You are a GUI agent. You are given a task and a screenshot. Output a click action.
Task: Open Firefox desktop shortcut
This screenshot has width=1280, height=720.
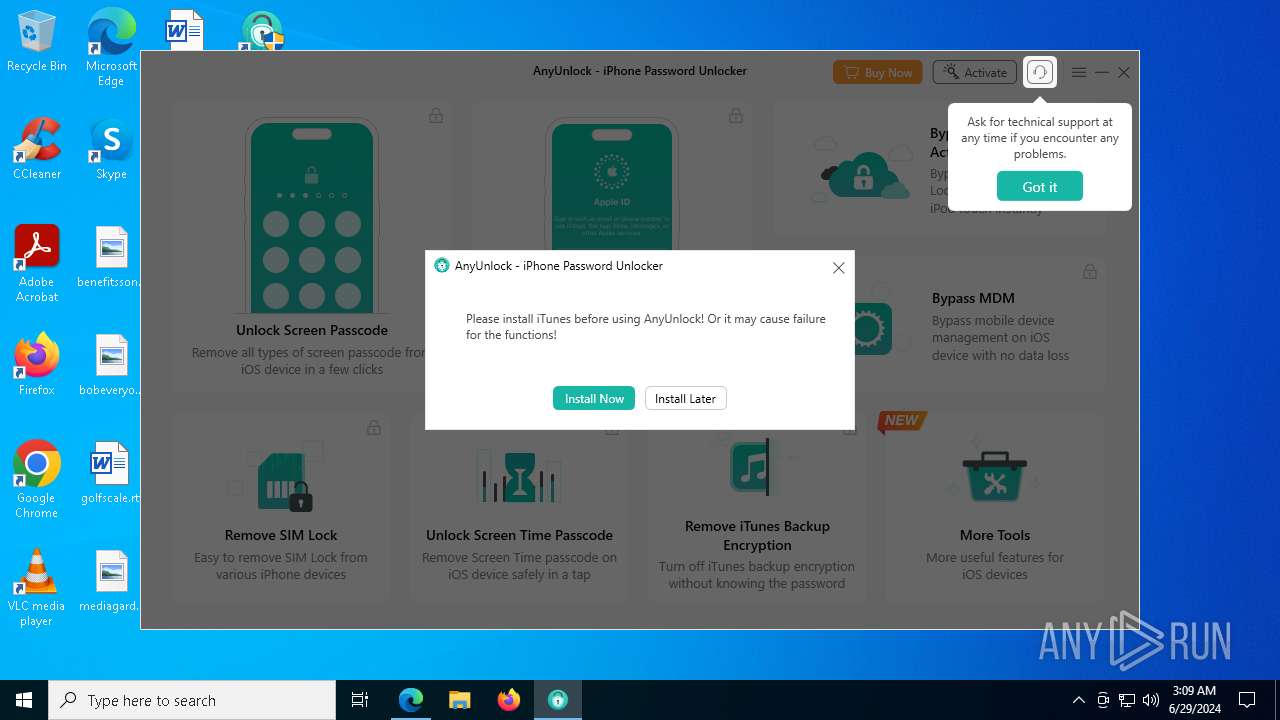tap(37, 365)
